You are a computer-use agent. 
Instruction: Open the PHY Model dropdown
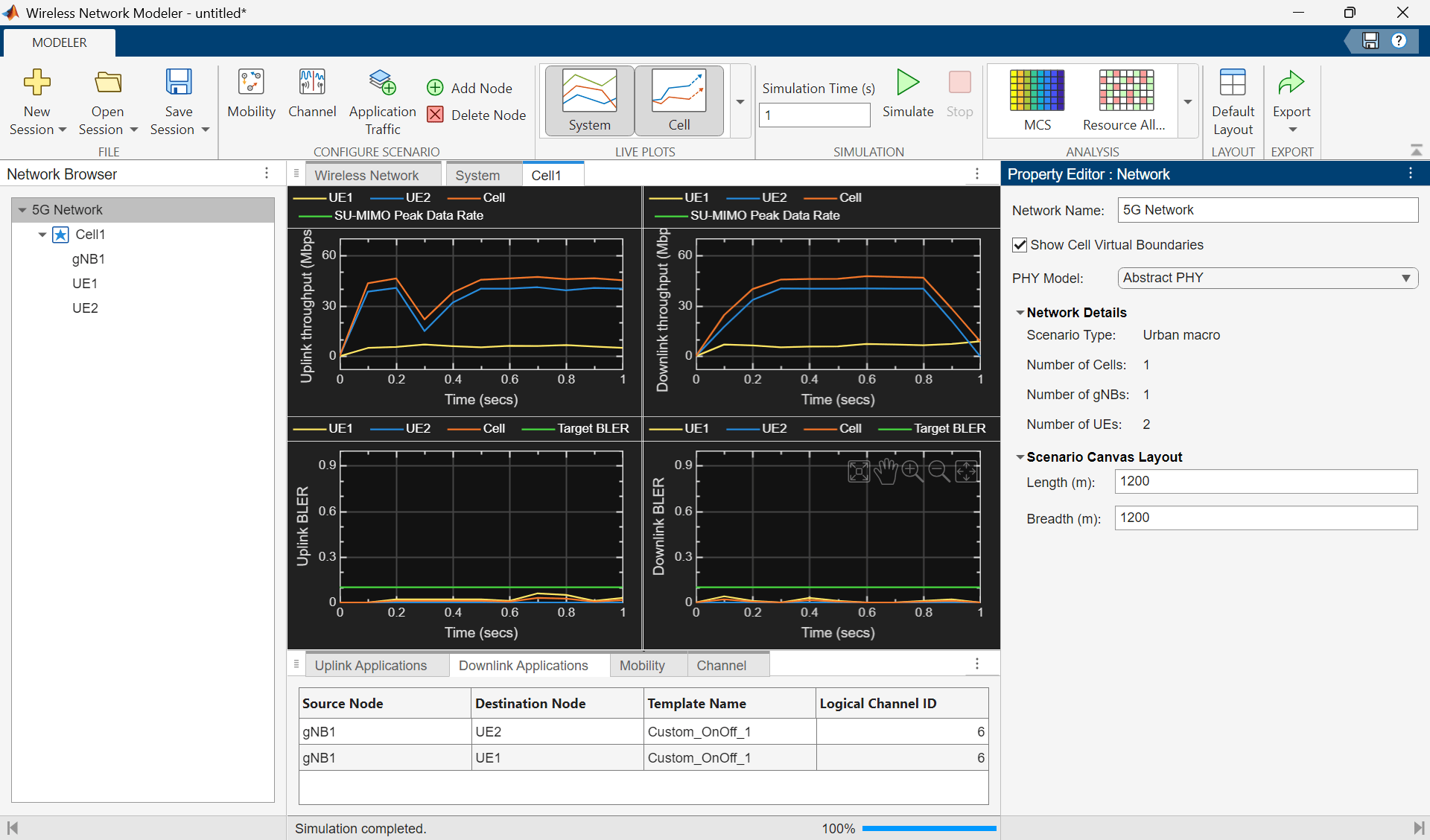1267,278
